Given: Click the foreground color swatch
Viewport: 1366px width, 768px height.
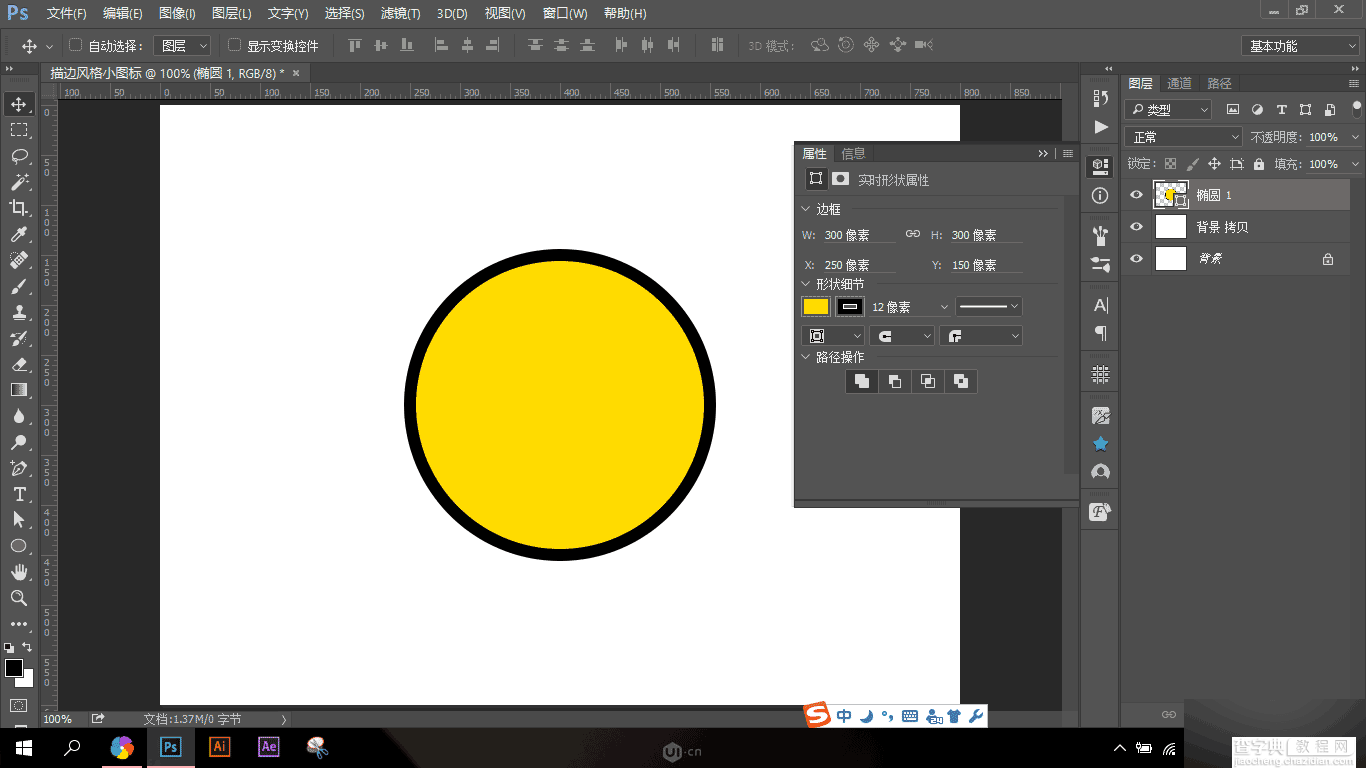Looking at the screenshot, I should point(14,668).
